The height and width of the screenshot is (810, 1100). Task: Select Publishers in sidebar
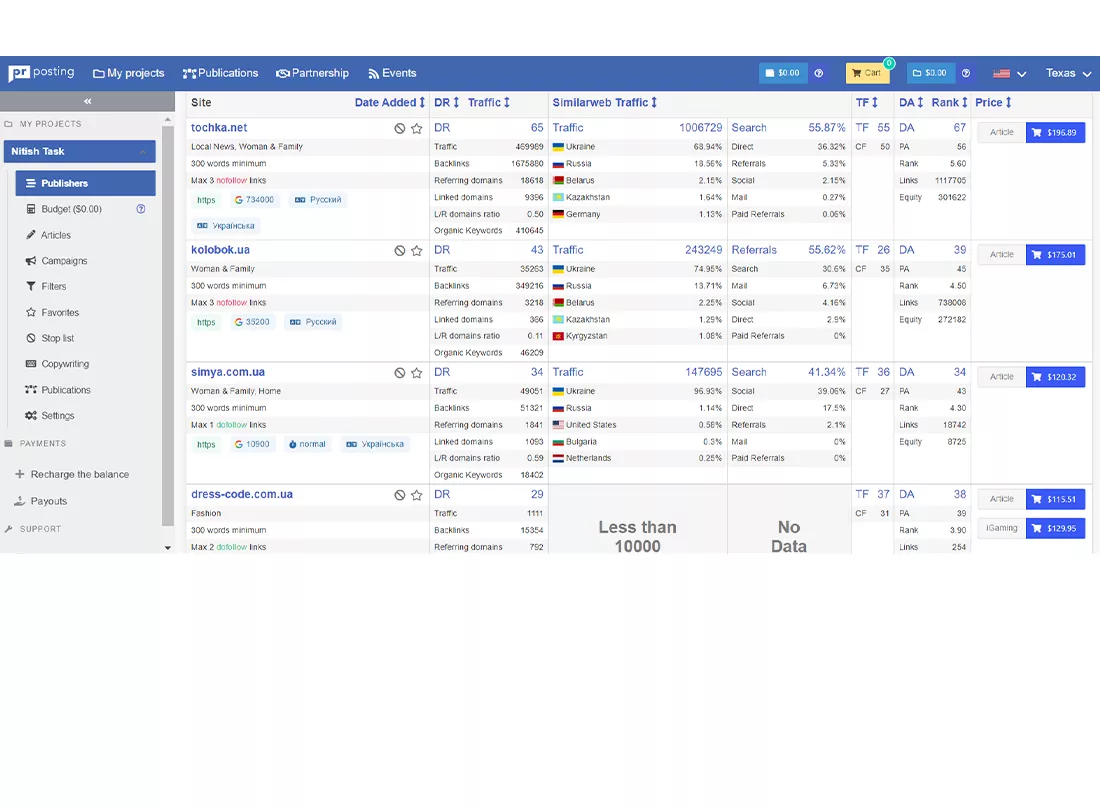point(86,183)
